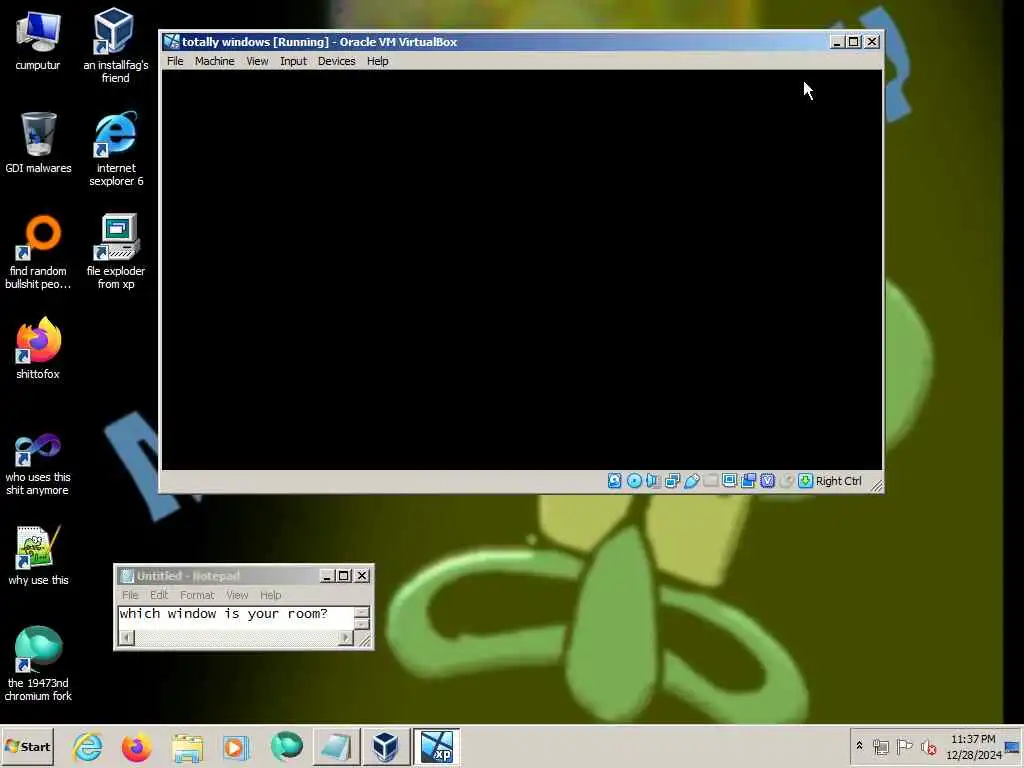The height and width of the screenshot is (768, 1024).
Task: Open the Help menu in VirtualBox
Action: pos(377,61)
